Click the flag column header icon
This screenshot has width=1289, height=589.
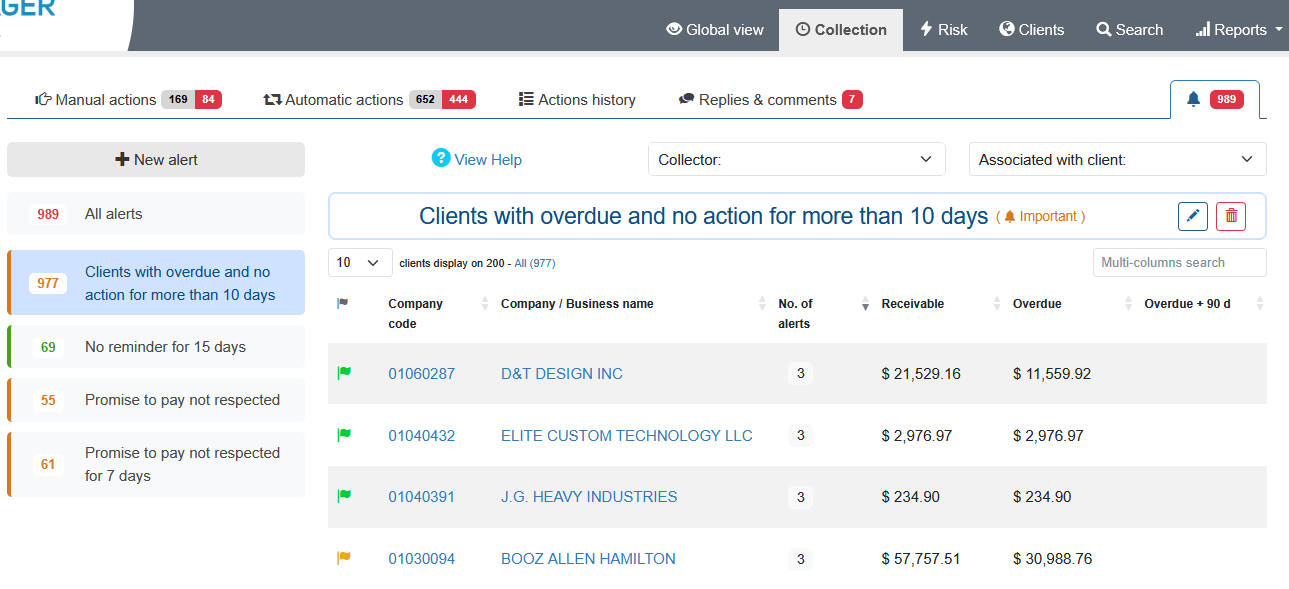(343, 303)
